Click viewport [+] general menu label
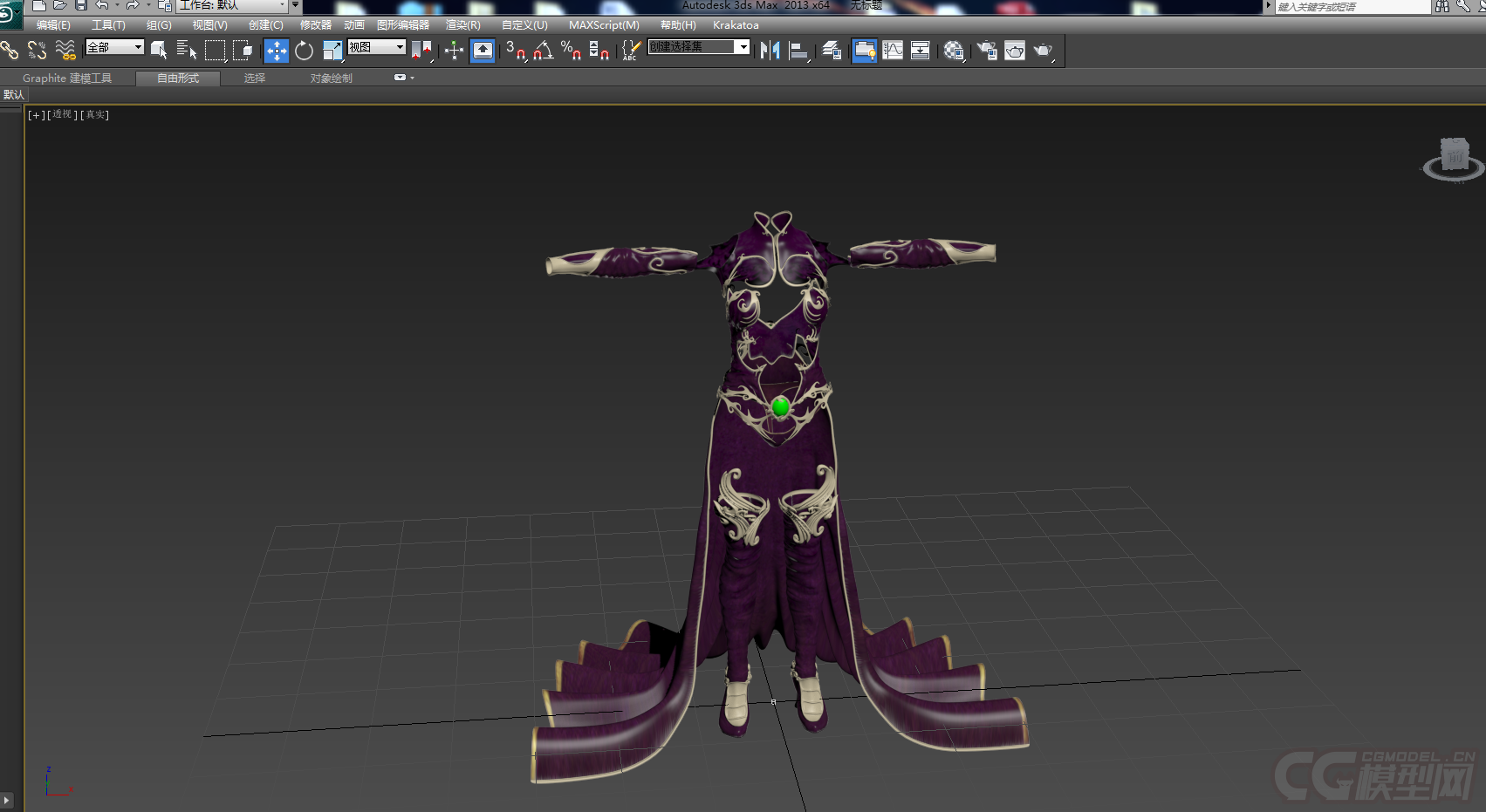The width and height of the screenshot is (1486, 812). pyautogui.click(x=36, y=114)
